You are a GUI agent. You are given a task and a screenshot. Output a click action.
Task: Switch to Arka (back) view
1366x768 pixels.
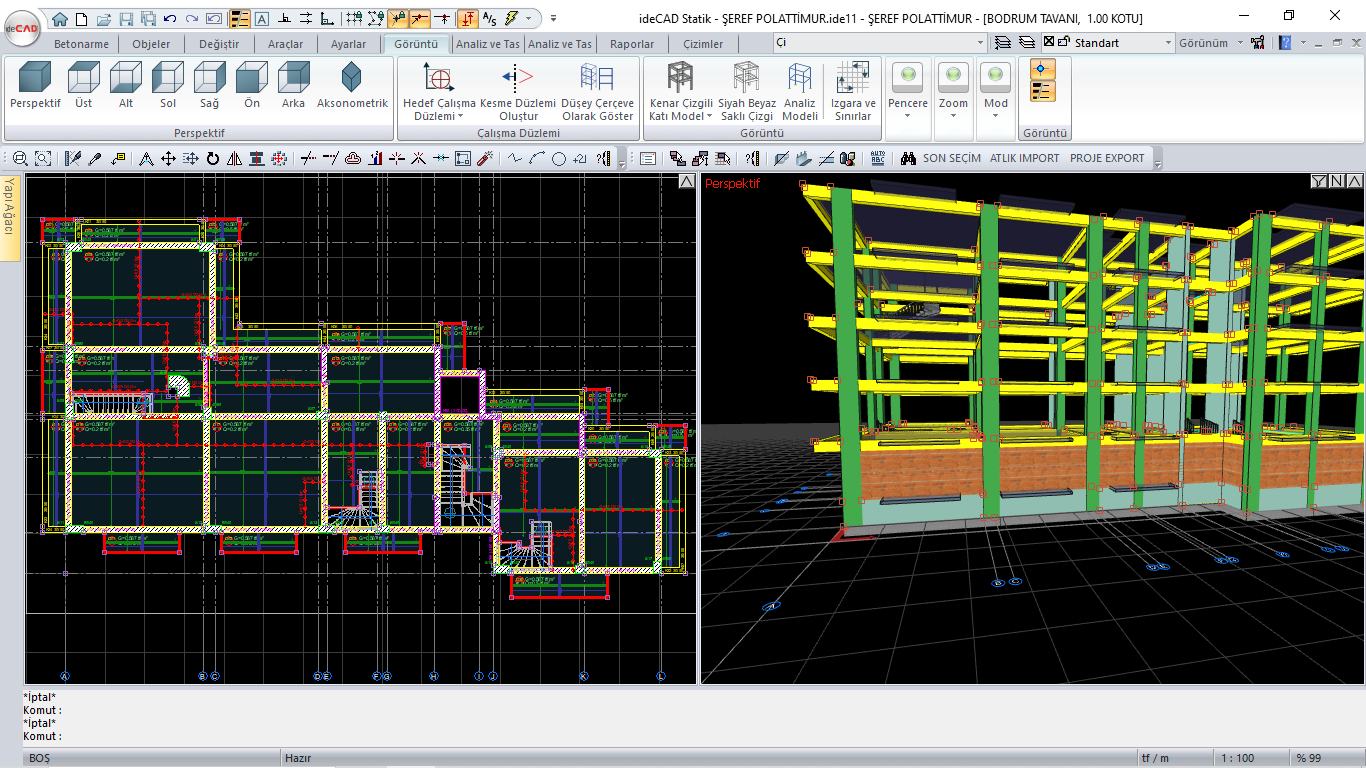[x=294, y=86]
